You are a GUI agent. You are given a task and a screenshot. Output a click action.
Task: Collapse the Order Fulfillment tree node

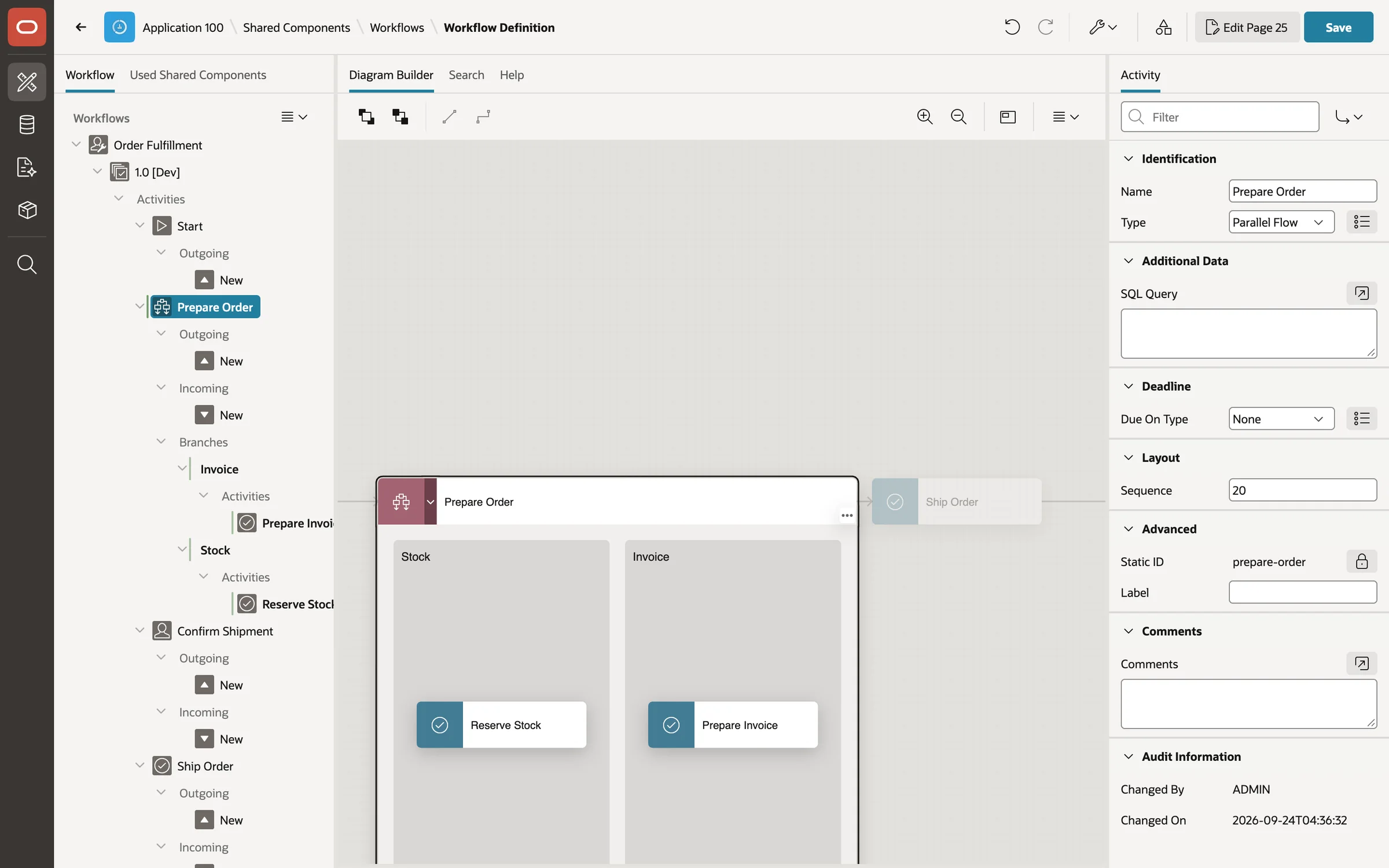[x=76, y=145]
